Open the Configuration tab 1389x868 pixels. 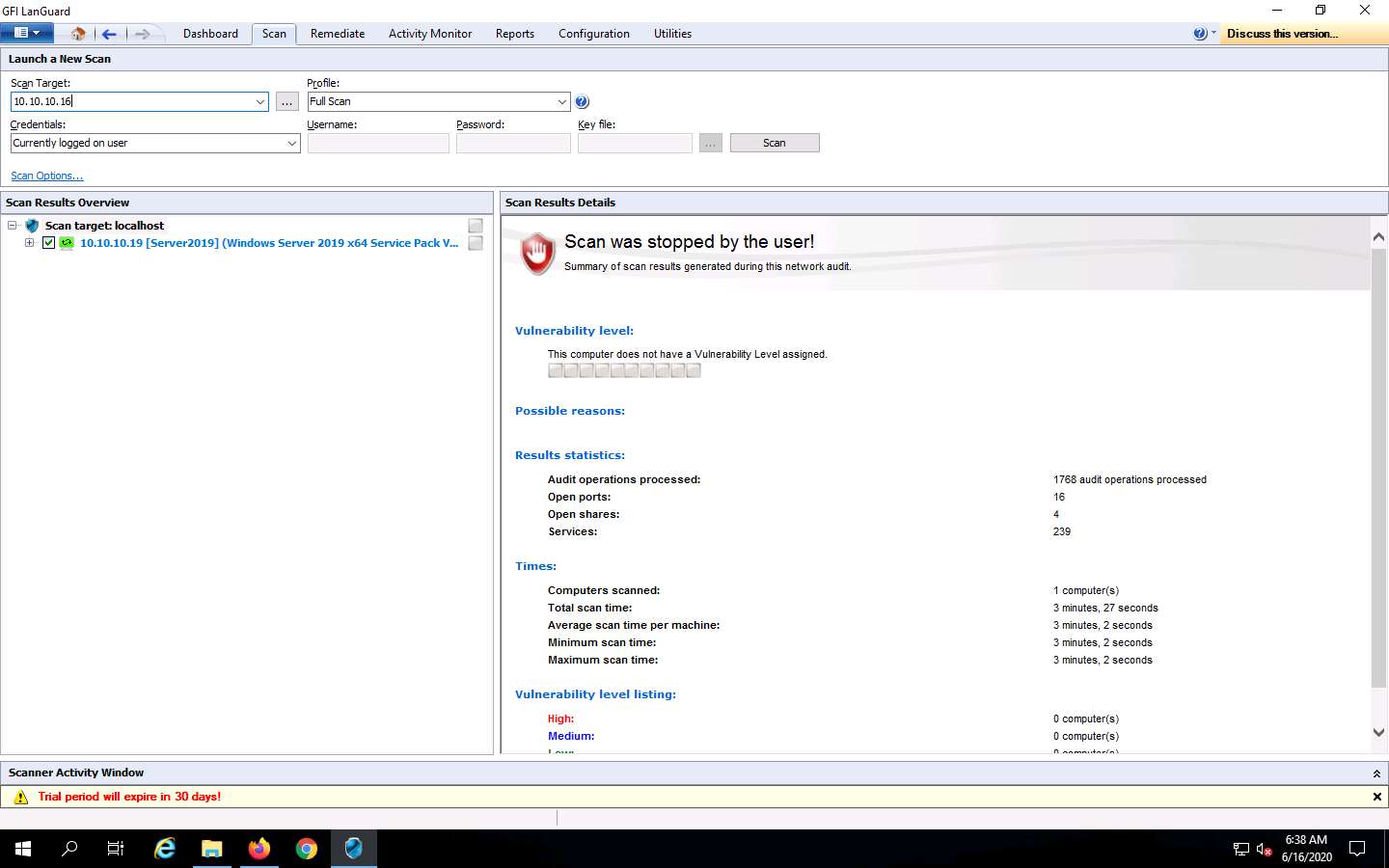594,34
